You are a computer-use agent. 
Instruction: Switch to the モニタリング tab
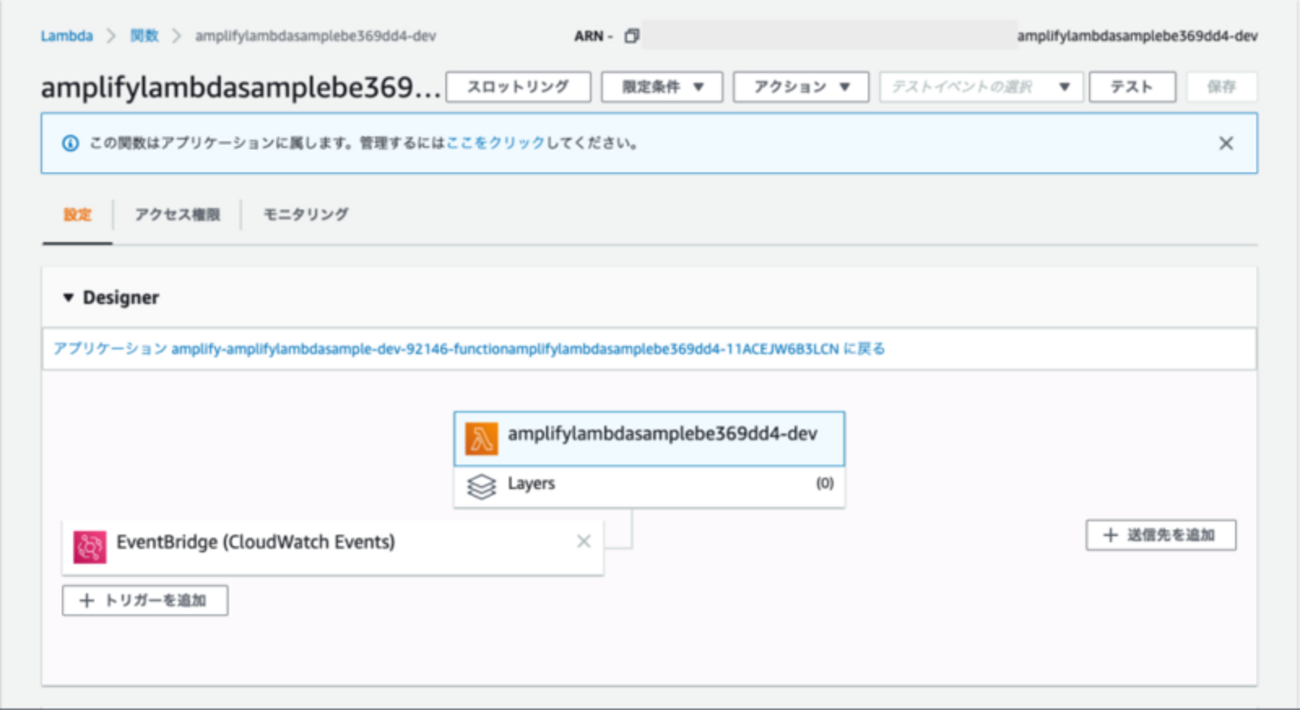tap(306, 214)
